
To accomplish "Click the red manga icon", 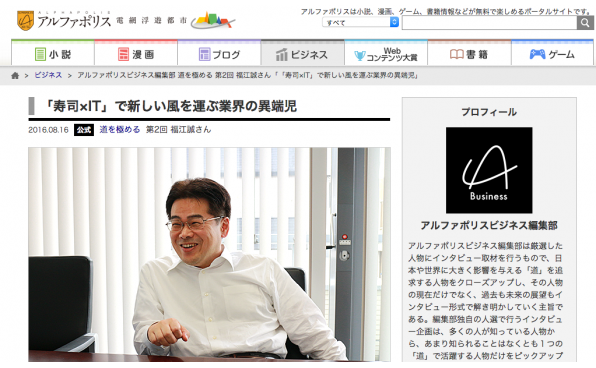I will pos(124,54).
